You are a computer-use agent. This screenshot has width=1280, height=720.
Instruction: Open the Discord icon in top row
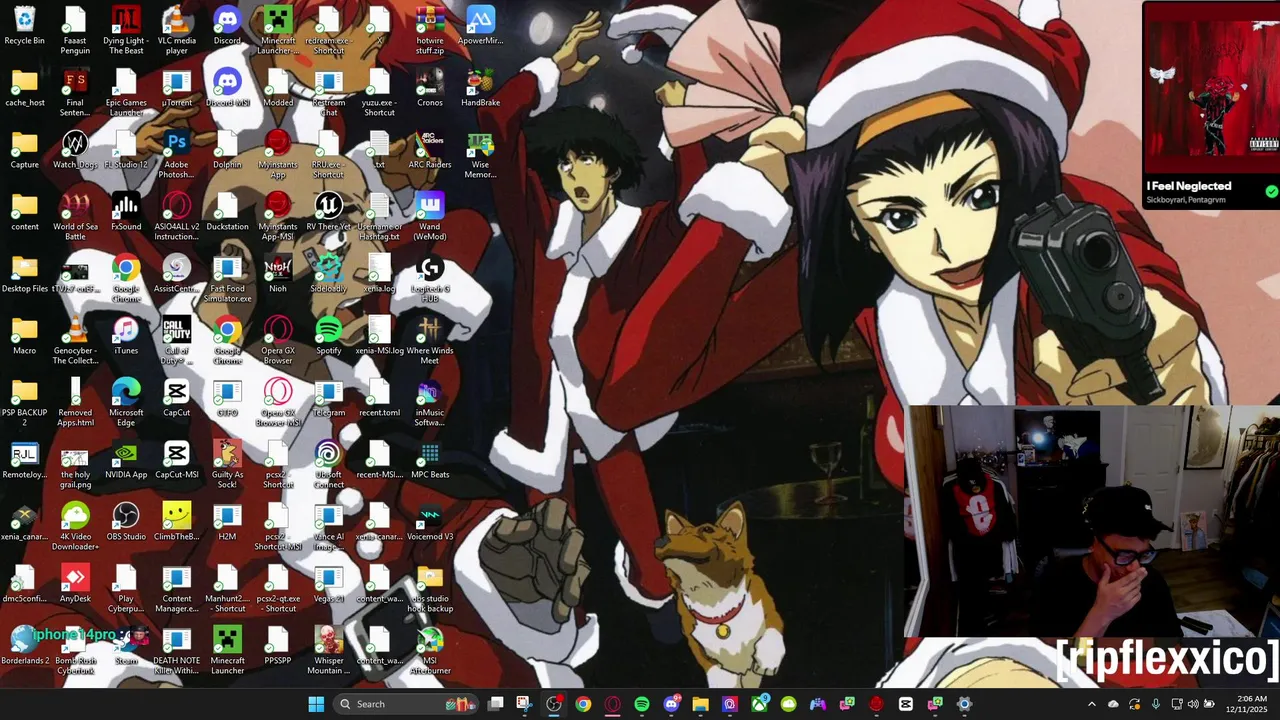tap(227, 26)
